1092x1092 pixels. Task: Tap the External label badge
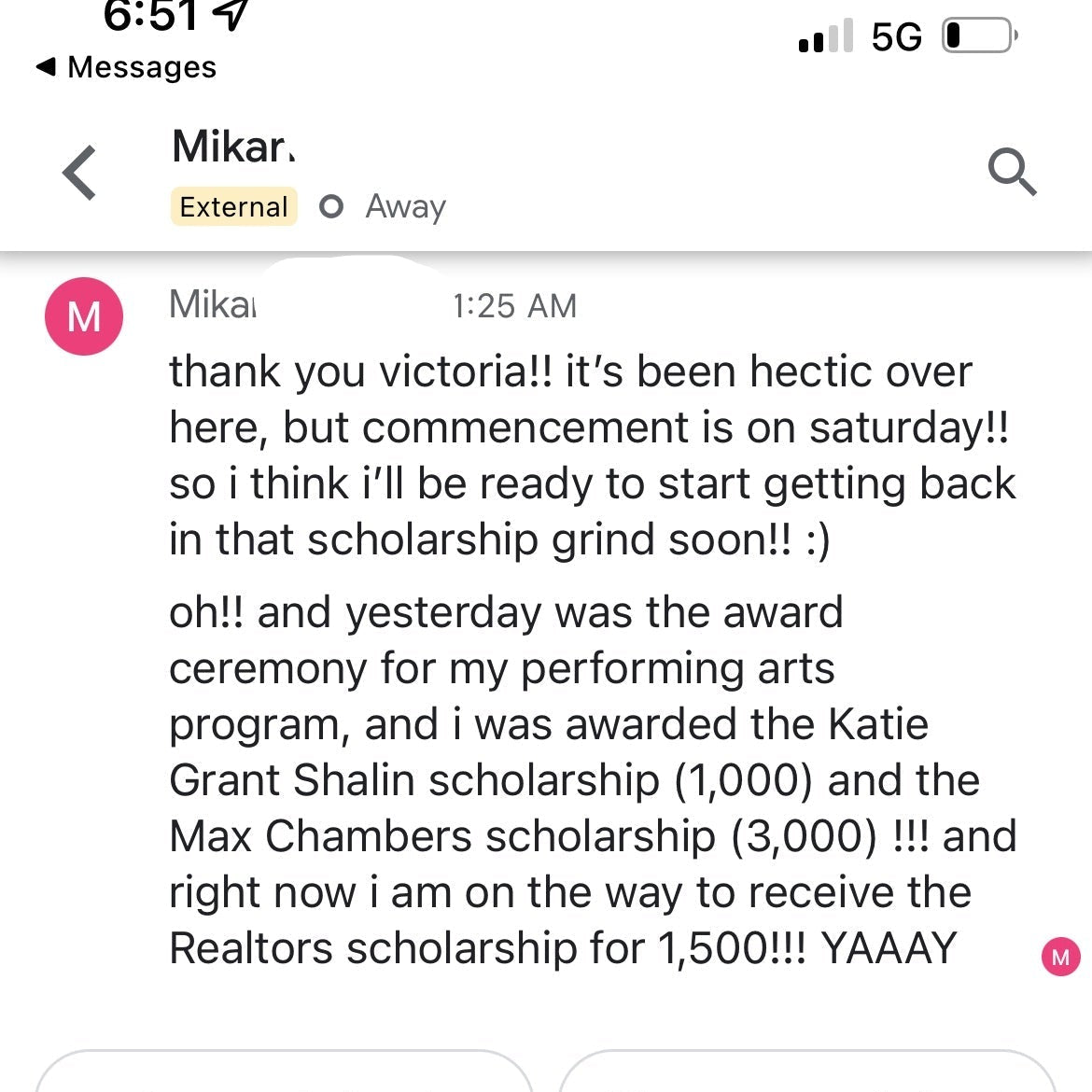(233, 206)
